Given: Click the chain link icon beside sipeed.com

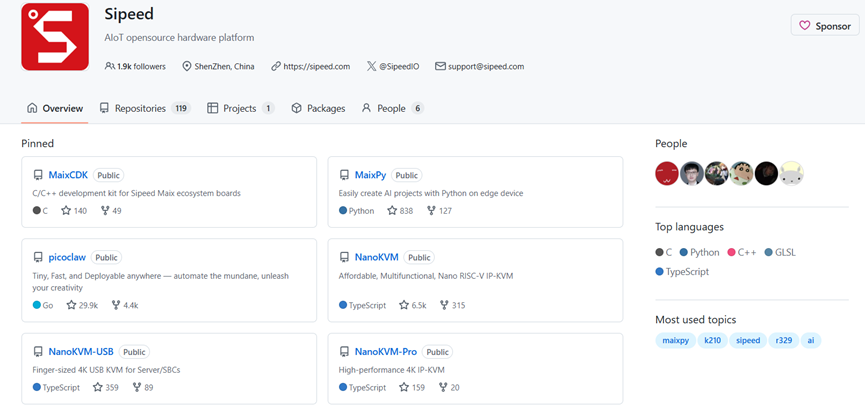Looking at the screenshot, I should point(276,66).
